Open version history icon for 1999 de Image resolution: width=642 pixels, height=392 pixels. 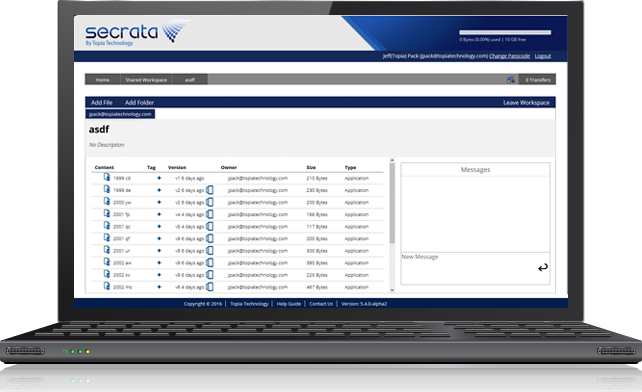210,190
